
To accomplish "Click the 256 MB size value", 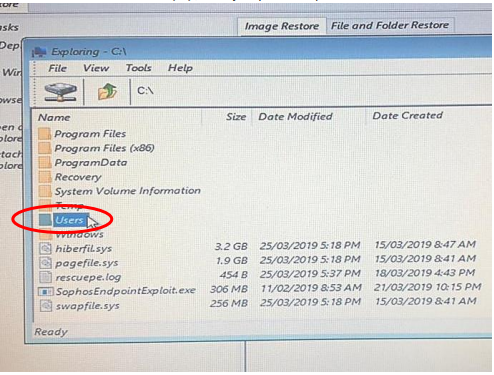I will [x=229, y=303].
